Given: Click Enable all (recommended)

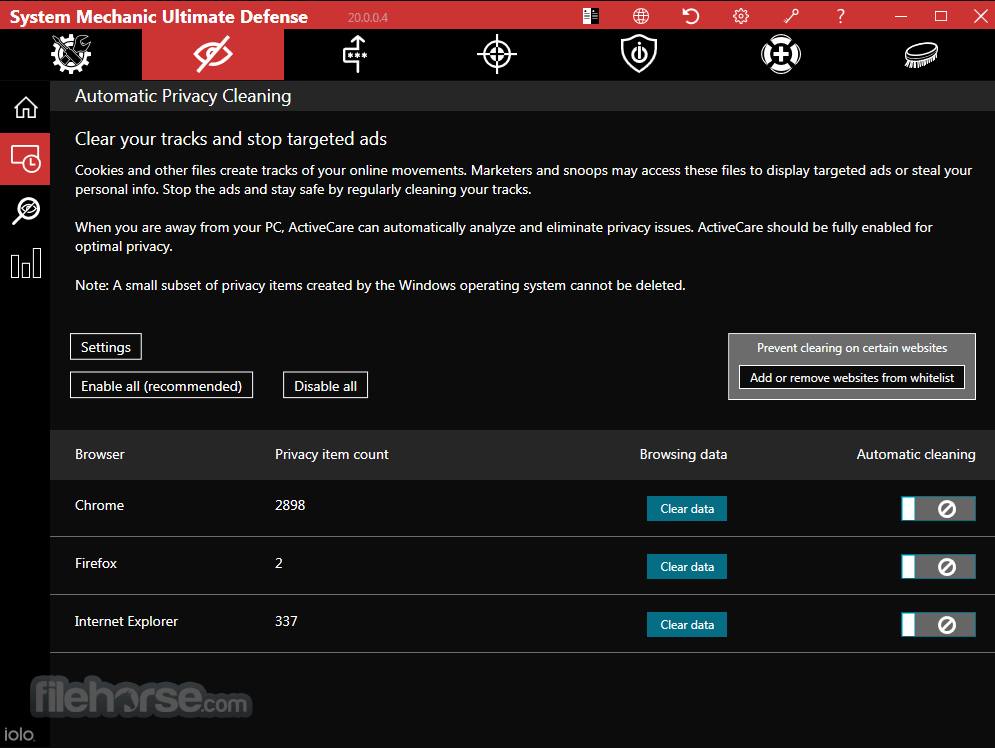Looking at the screenshot, I should click(161, 386).
